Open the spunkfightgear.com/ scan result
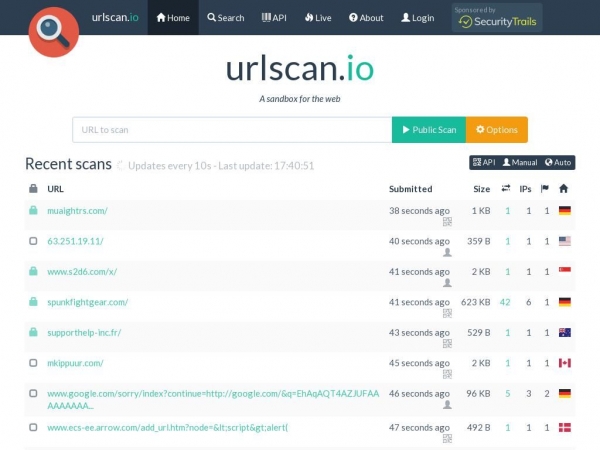The height and width of the screenshot is (450, 600). pos(88,302)
